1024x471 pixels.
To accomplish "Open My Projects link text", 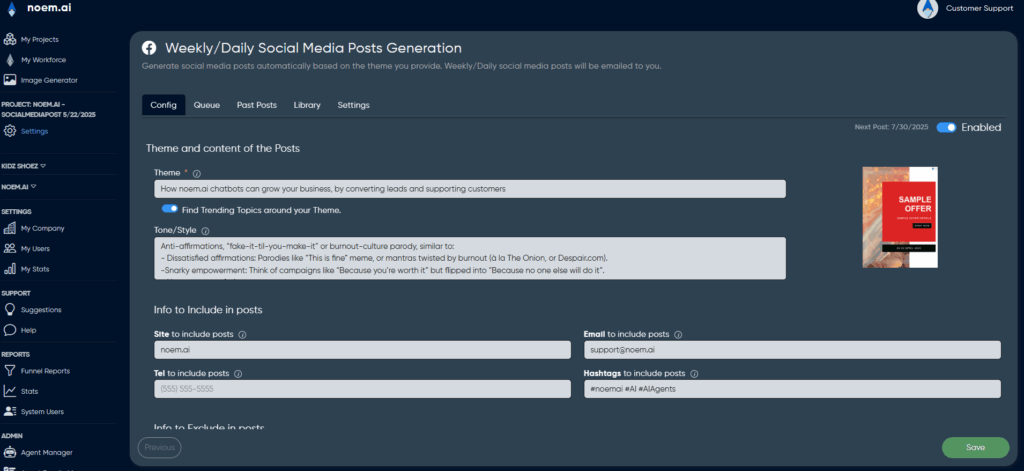I will [39, 40].
